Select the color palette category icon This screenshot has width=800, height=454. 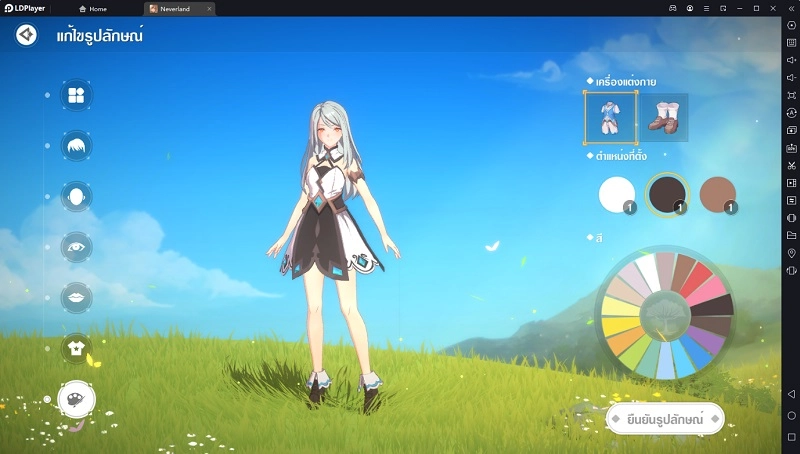point(77,399)
